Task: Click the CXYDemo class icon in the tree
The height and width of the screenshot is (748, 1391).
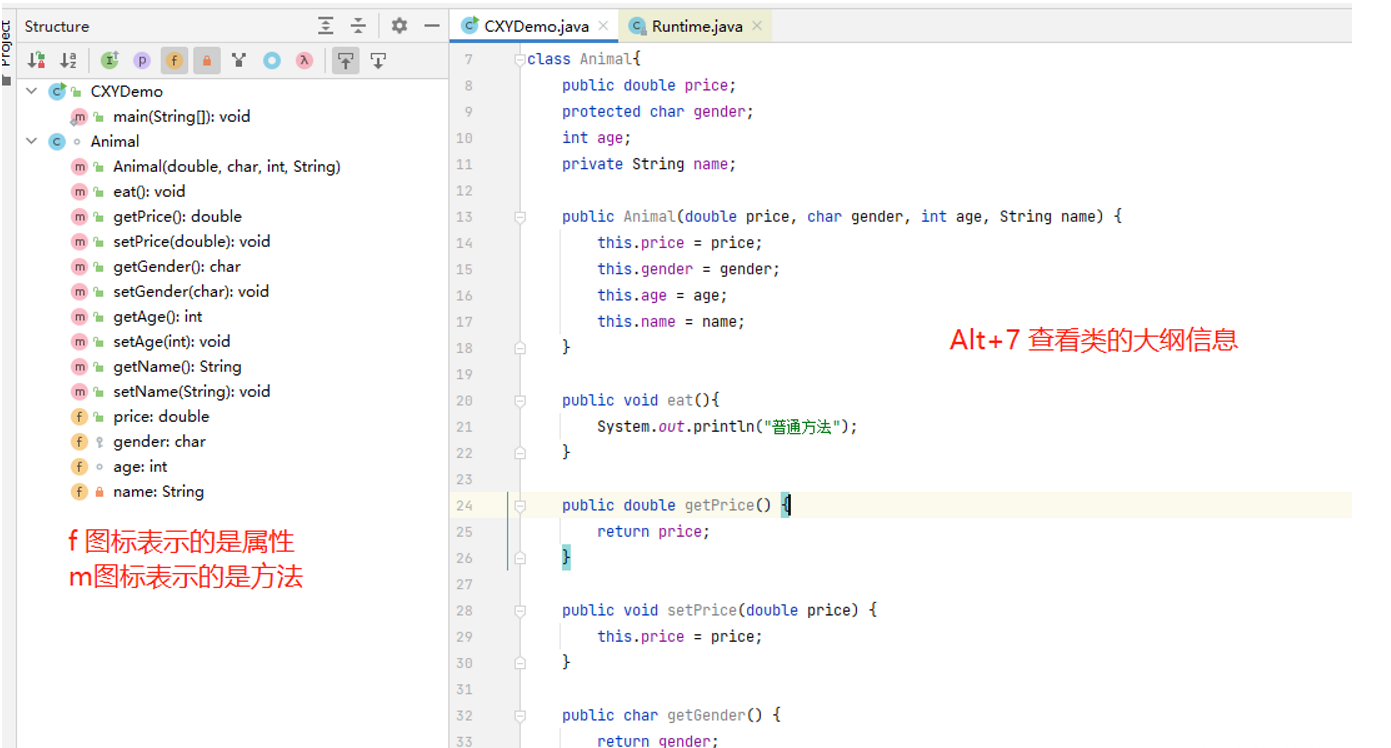Action: click(57, 91)
